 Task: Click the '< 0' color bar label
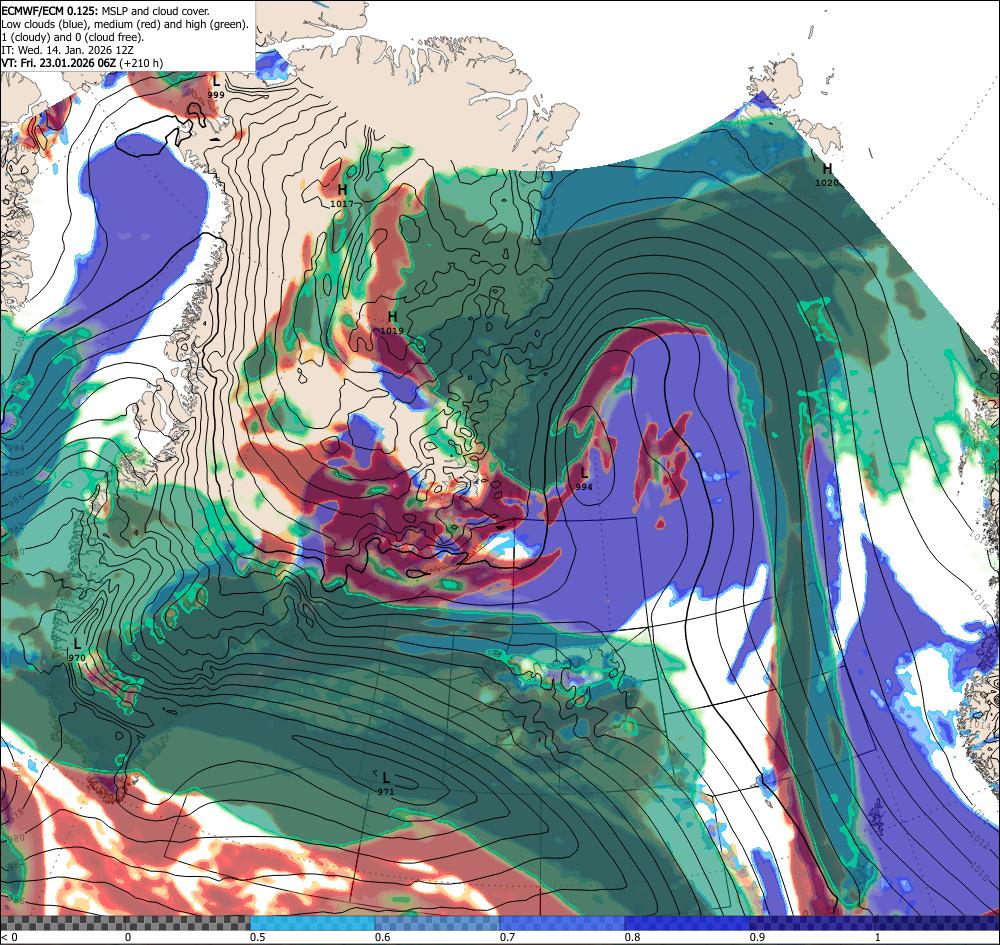[x=9, y=937]
